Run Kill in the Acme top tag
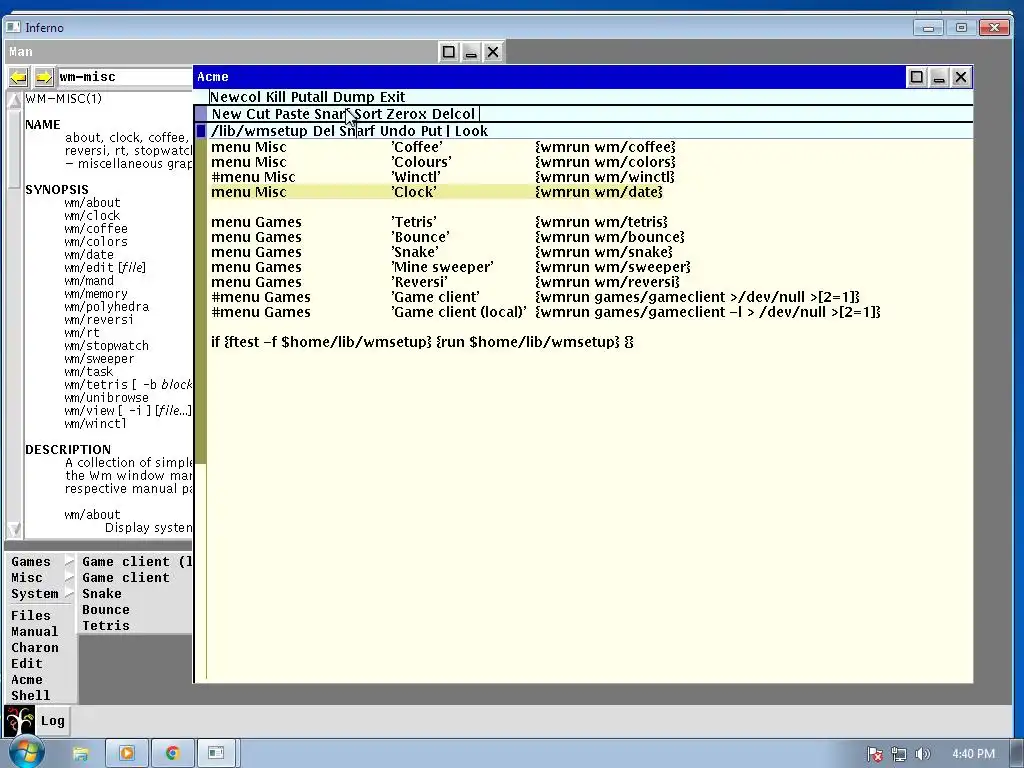This screenshot has height=768, width=1024. 275,97
